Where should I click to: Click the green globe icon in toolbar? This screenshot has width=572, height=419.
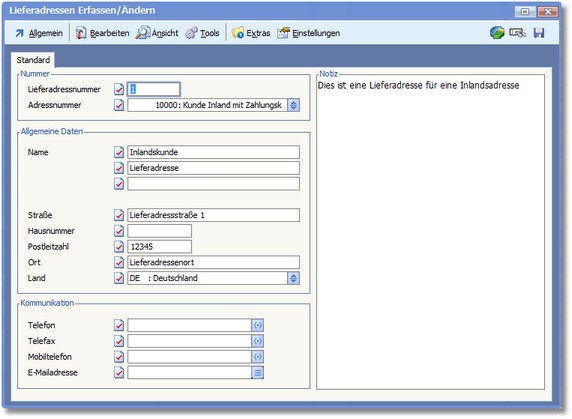pyautogui.click(x=497, y=33)
